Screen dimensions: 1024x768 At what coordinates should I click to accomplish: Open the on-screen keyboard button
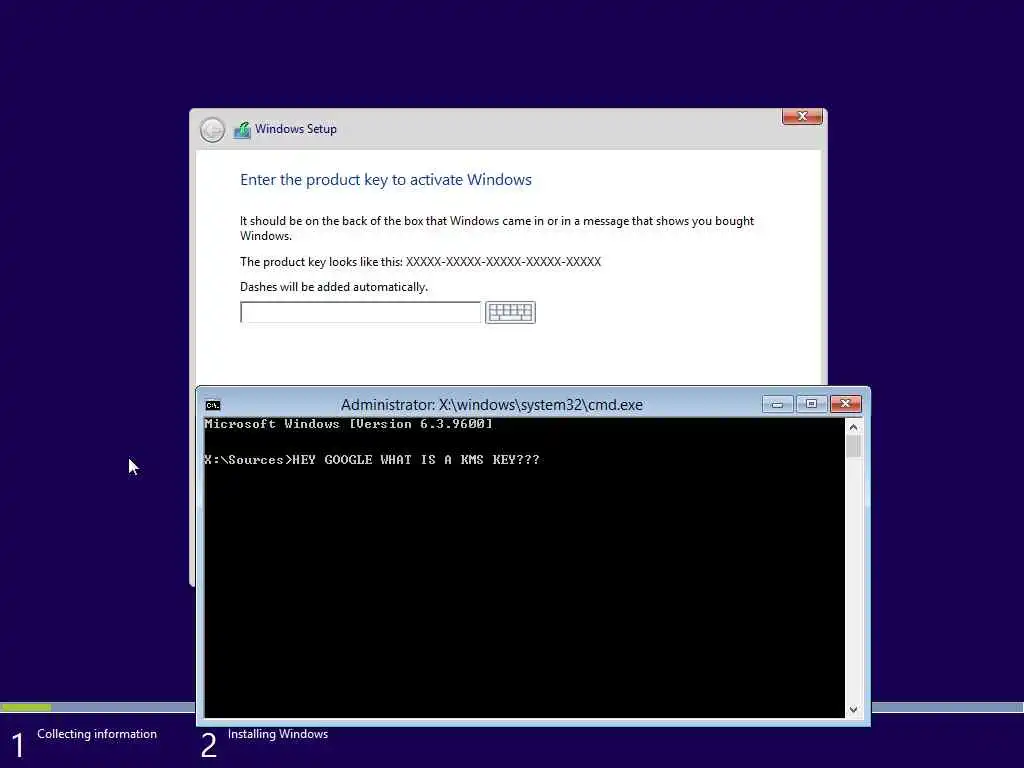[510, 312]
